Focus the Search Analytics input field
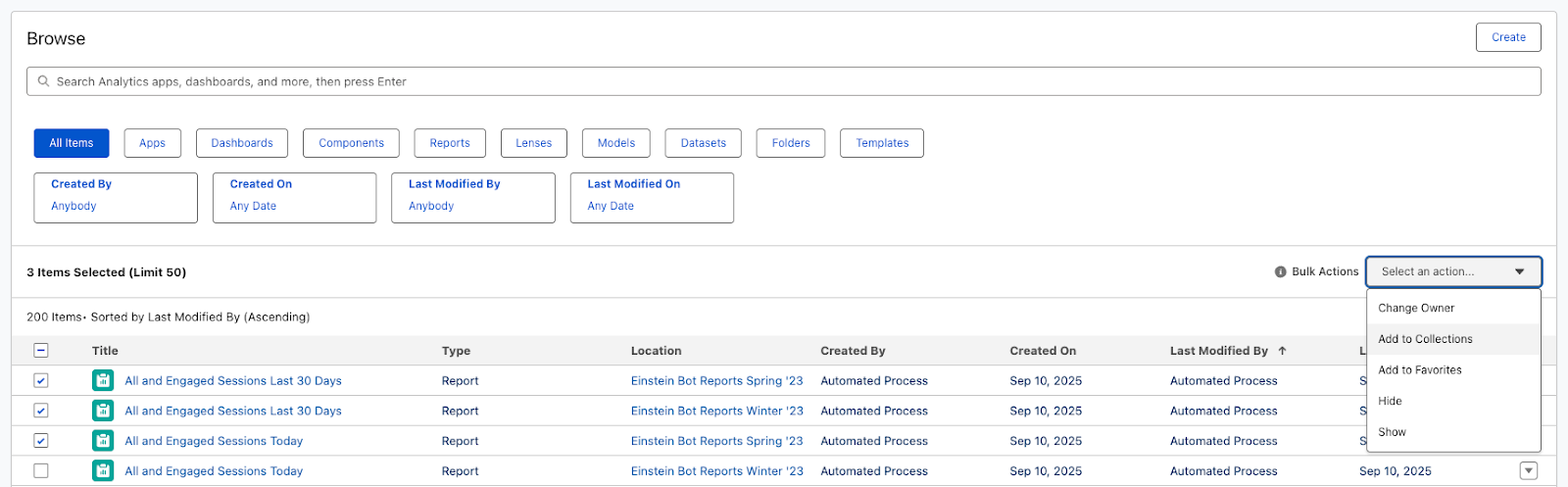Viewport: 1568px width, 487px height. (x=784, y=81)
